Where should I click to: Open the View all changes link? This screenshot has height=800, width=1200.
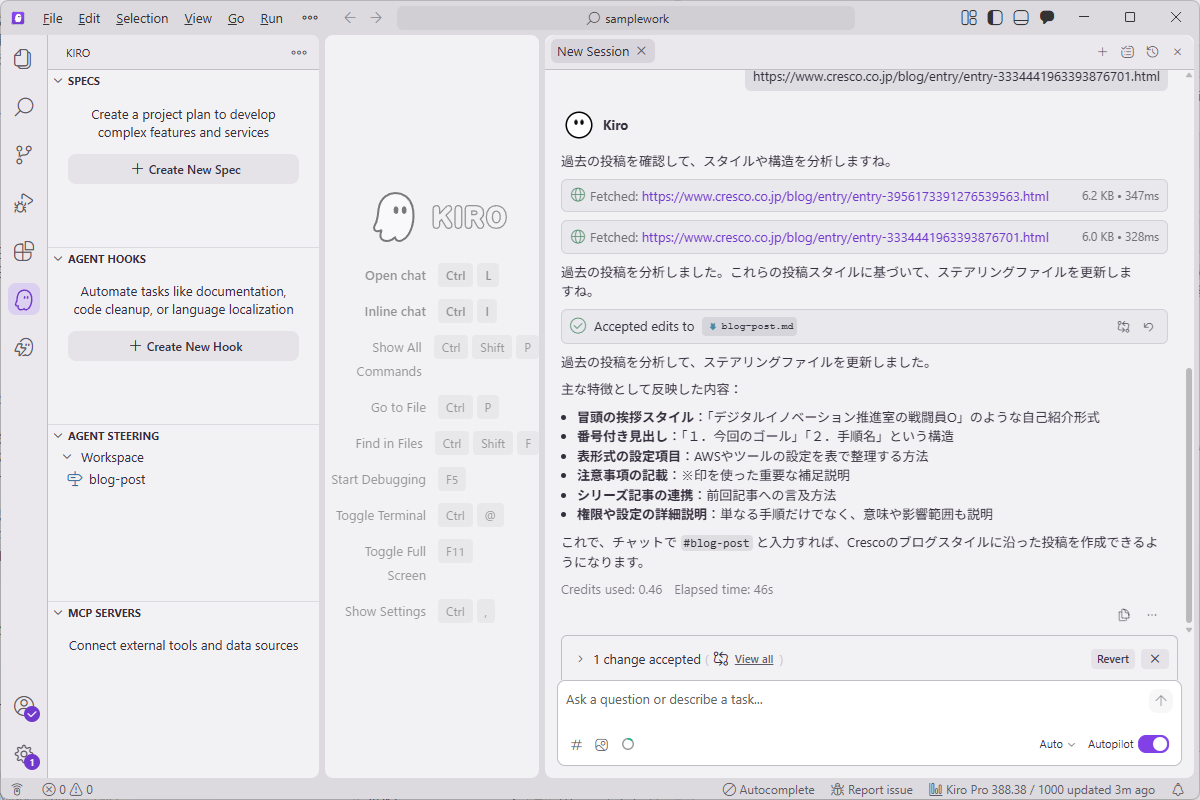coord(754,658)
